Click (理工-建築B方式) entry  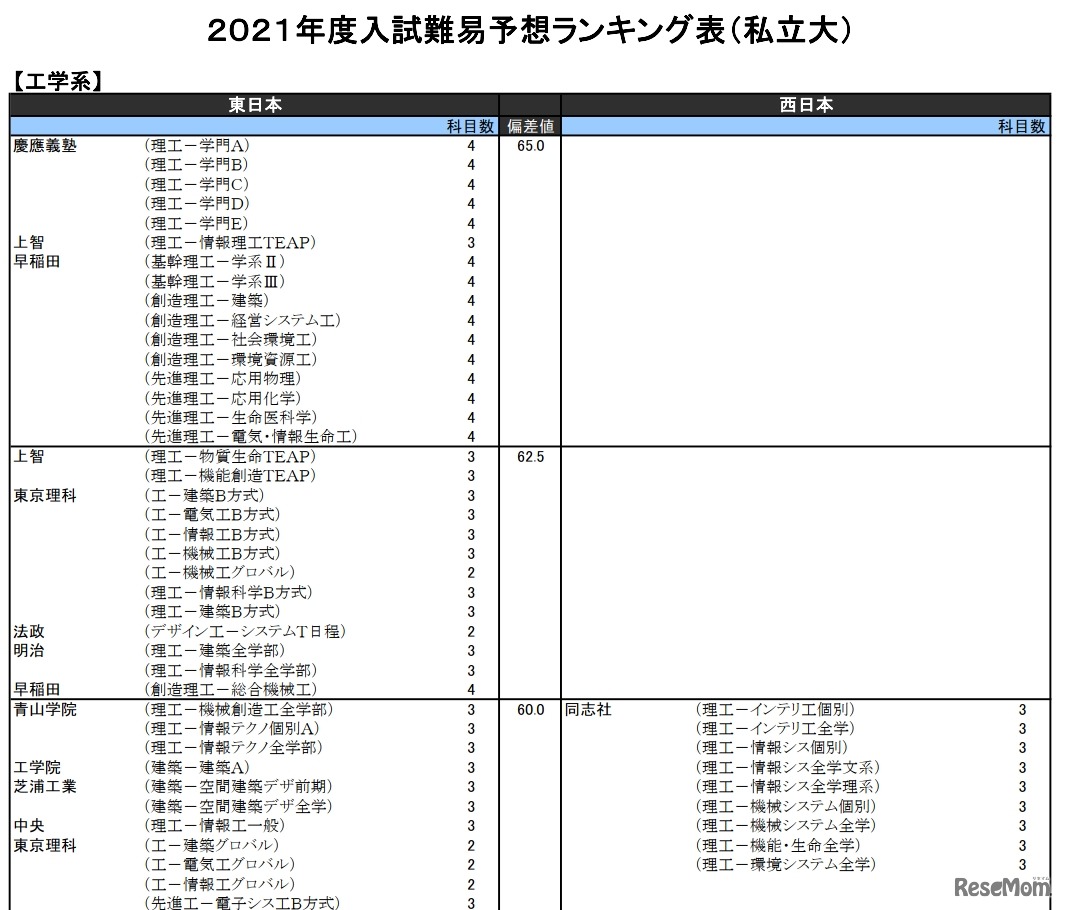(213, 611)
